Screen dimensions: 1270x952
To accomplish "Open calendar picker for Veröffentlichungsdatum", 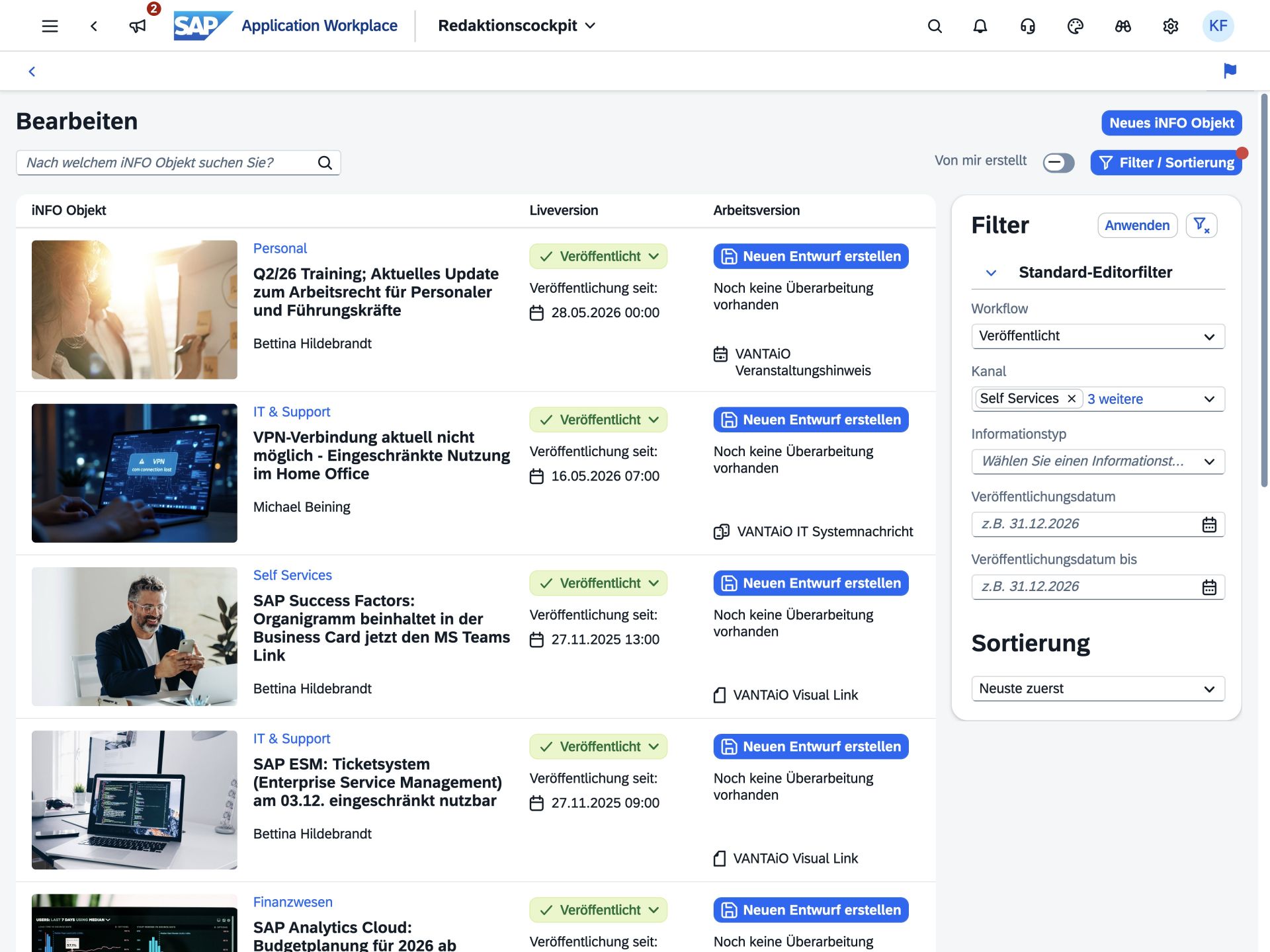I will pos(1209,524).
